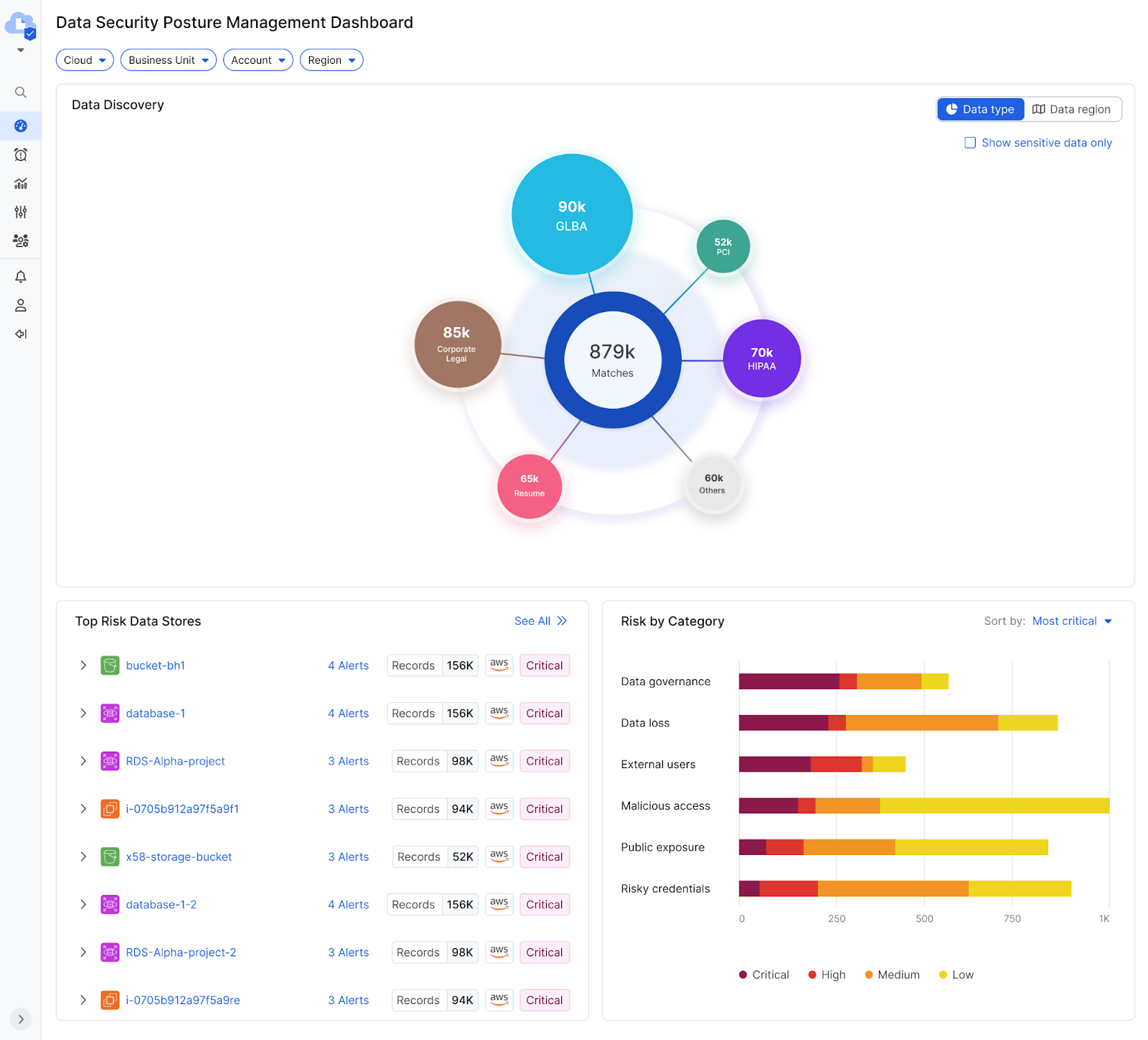Viewport: 1148px width, 1040px height.
Task: Open the user groups icon in sidebar
Action: pos(21,241)
